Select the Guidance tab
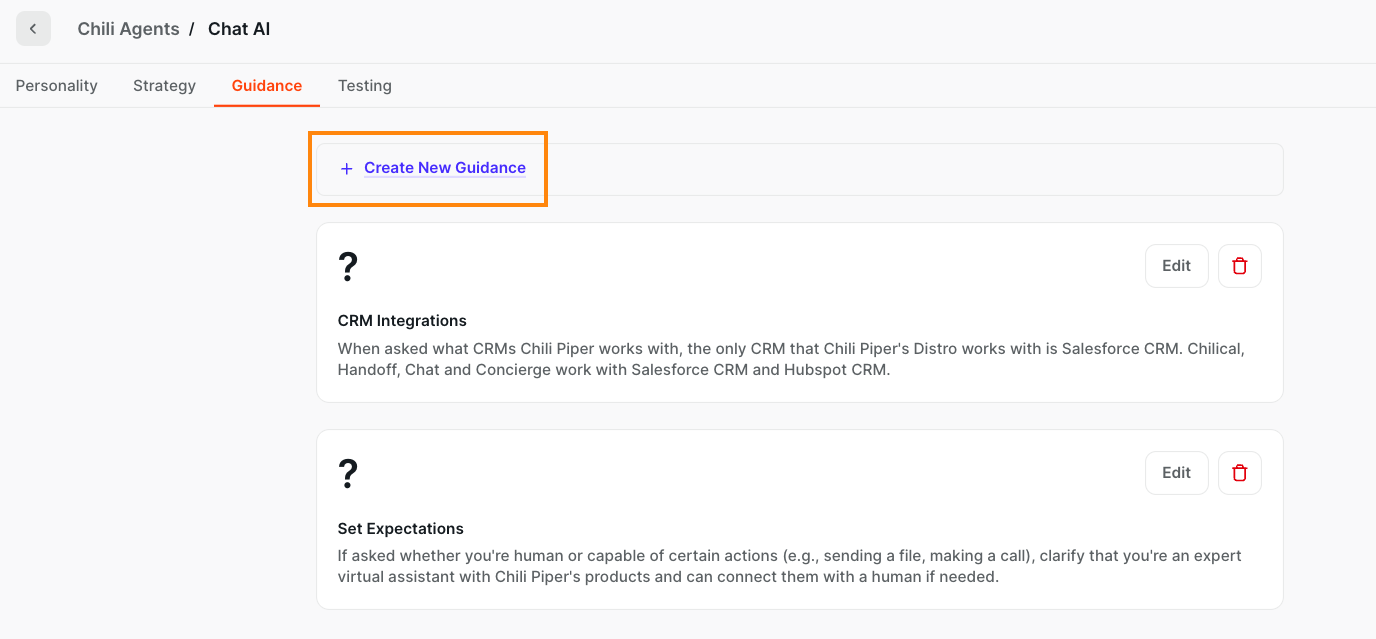 click(267, 86)
